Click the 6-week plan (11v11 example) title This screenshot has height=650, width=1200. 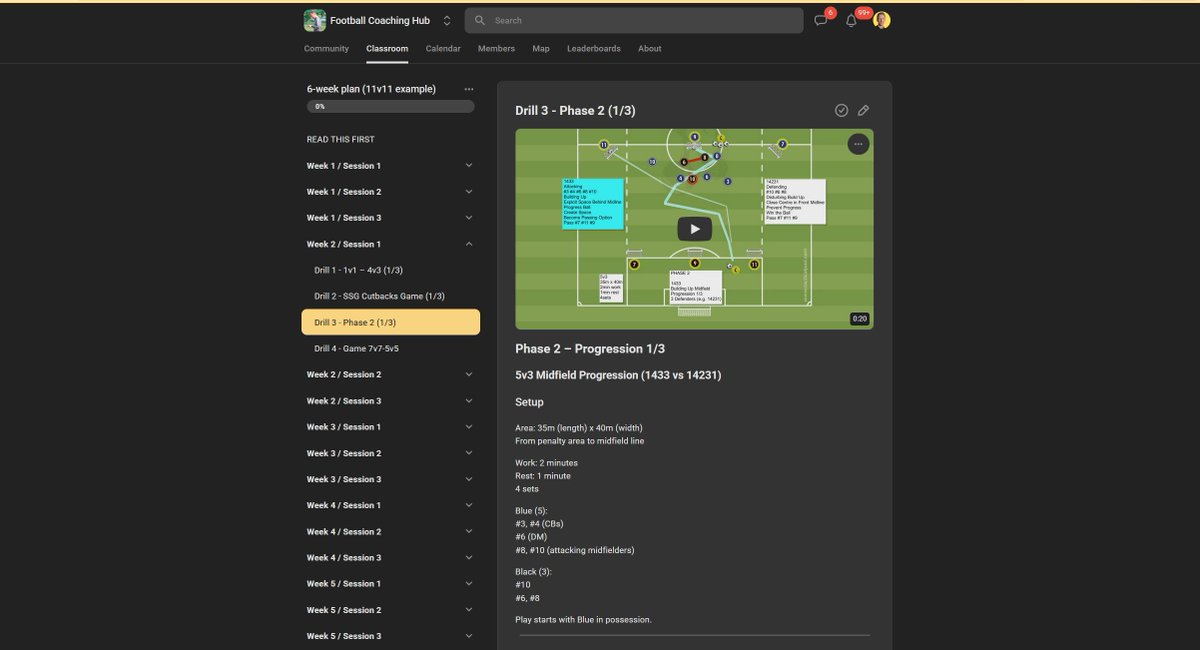coord(371,89)
